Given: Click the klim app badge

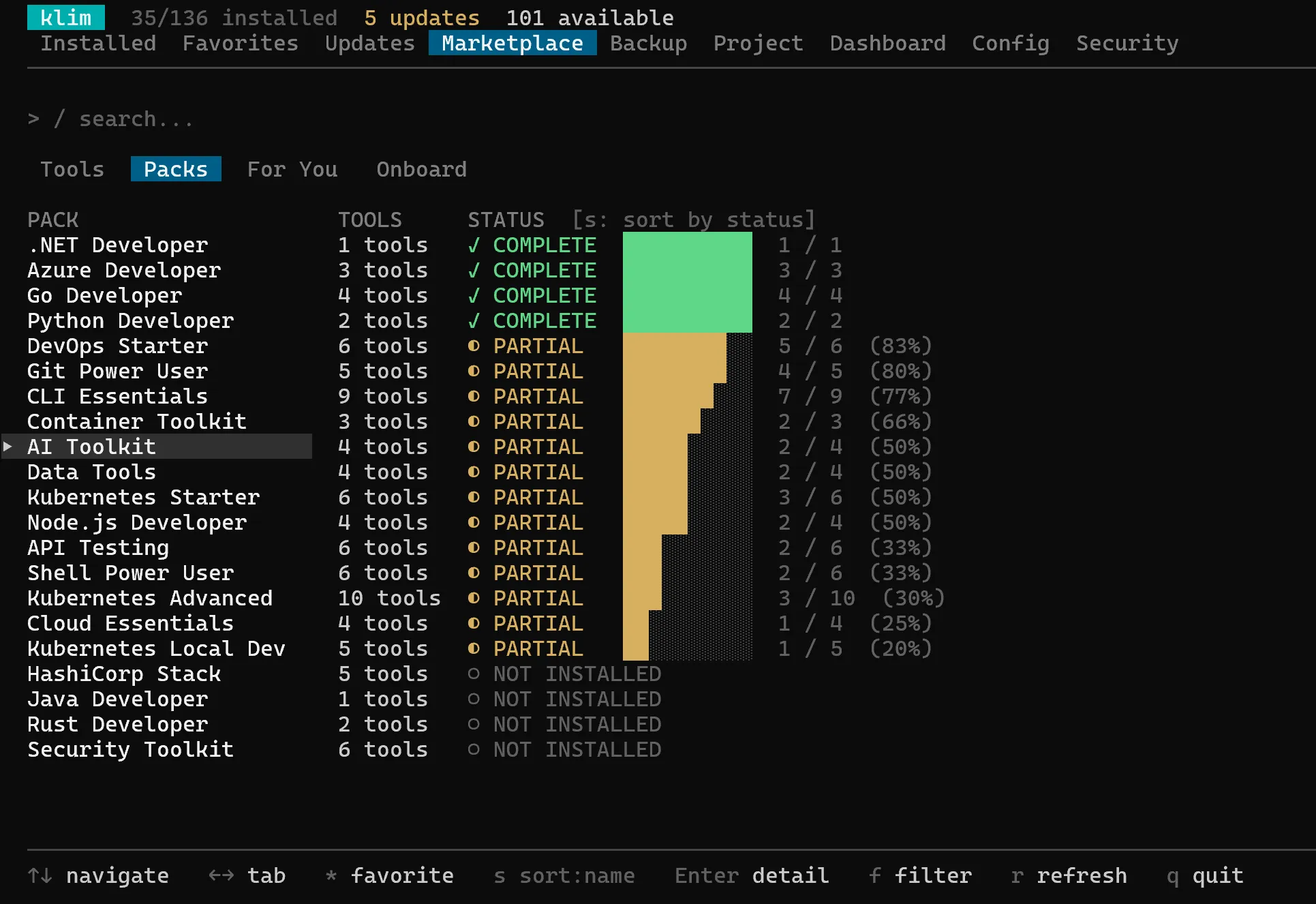Looking at the screenshot, I should [66, 18].
